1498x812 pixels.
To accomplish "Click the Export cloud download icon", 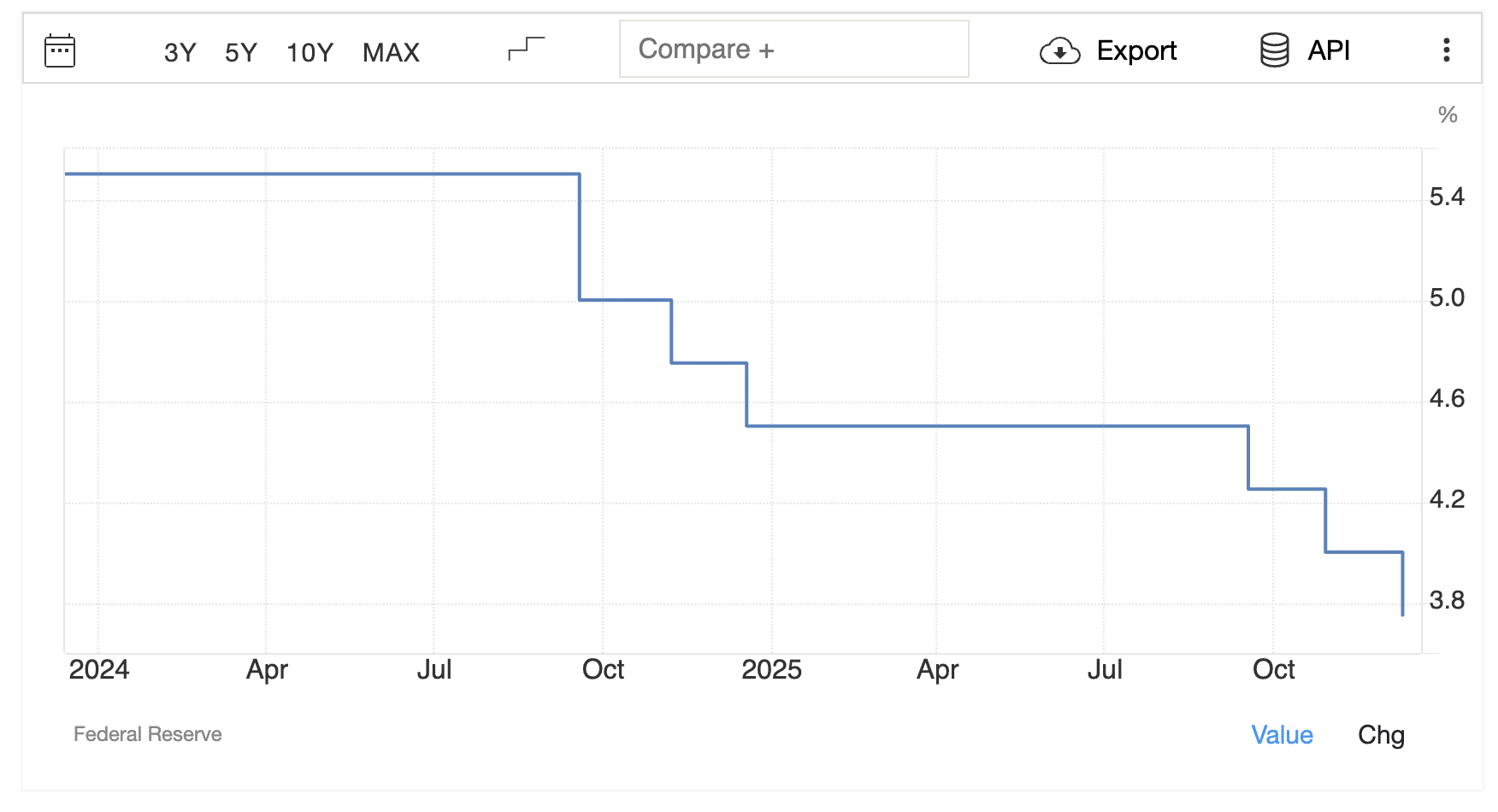I will pos(1059,51).
